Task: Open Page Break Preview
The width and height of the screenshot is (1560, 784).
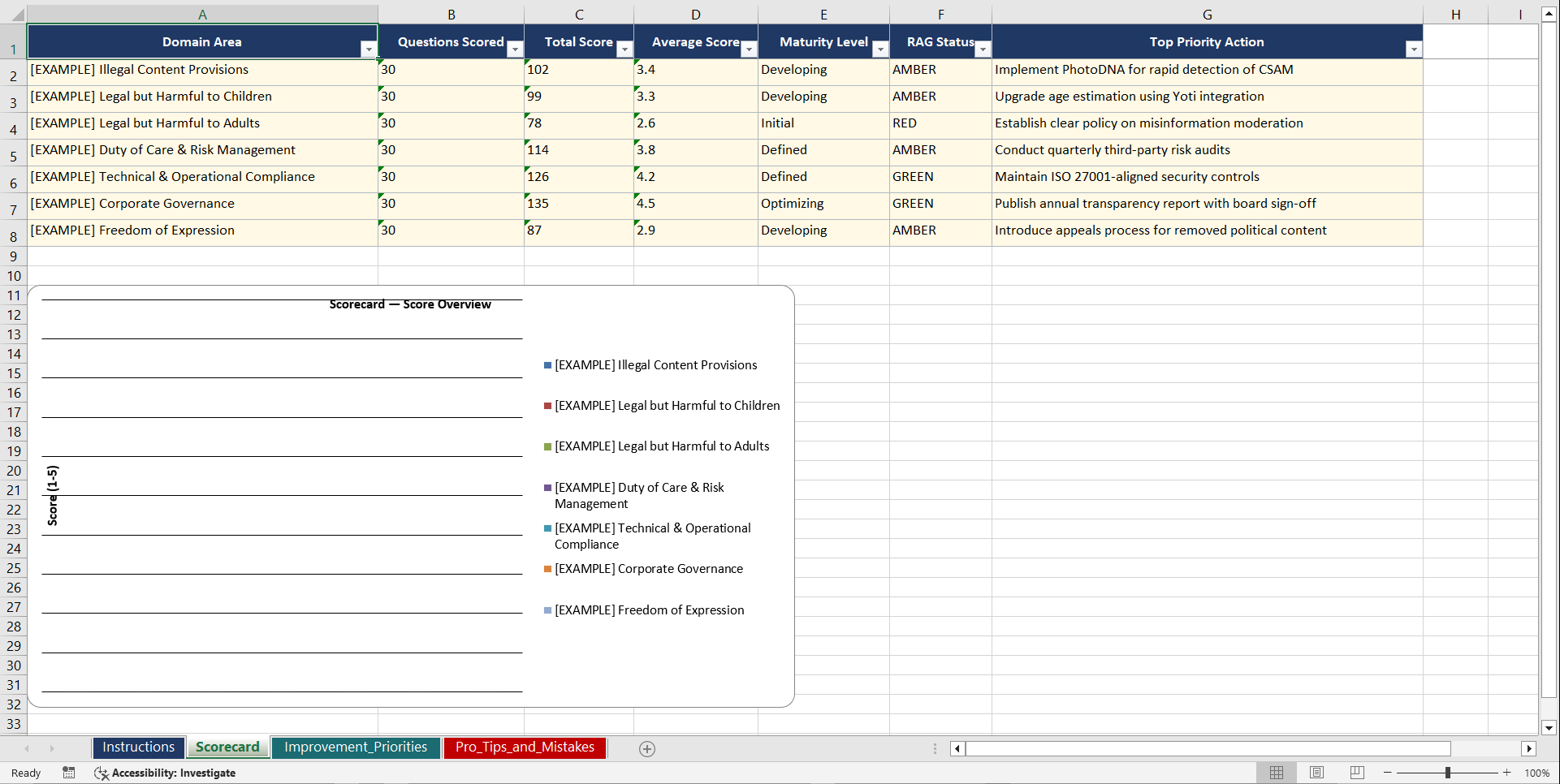Action: click(x=1356, y=773)
